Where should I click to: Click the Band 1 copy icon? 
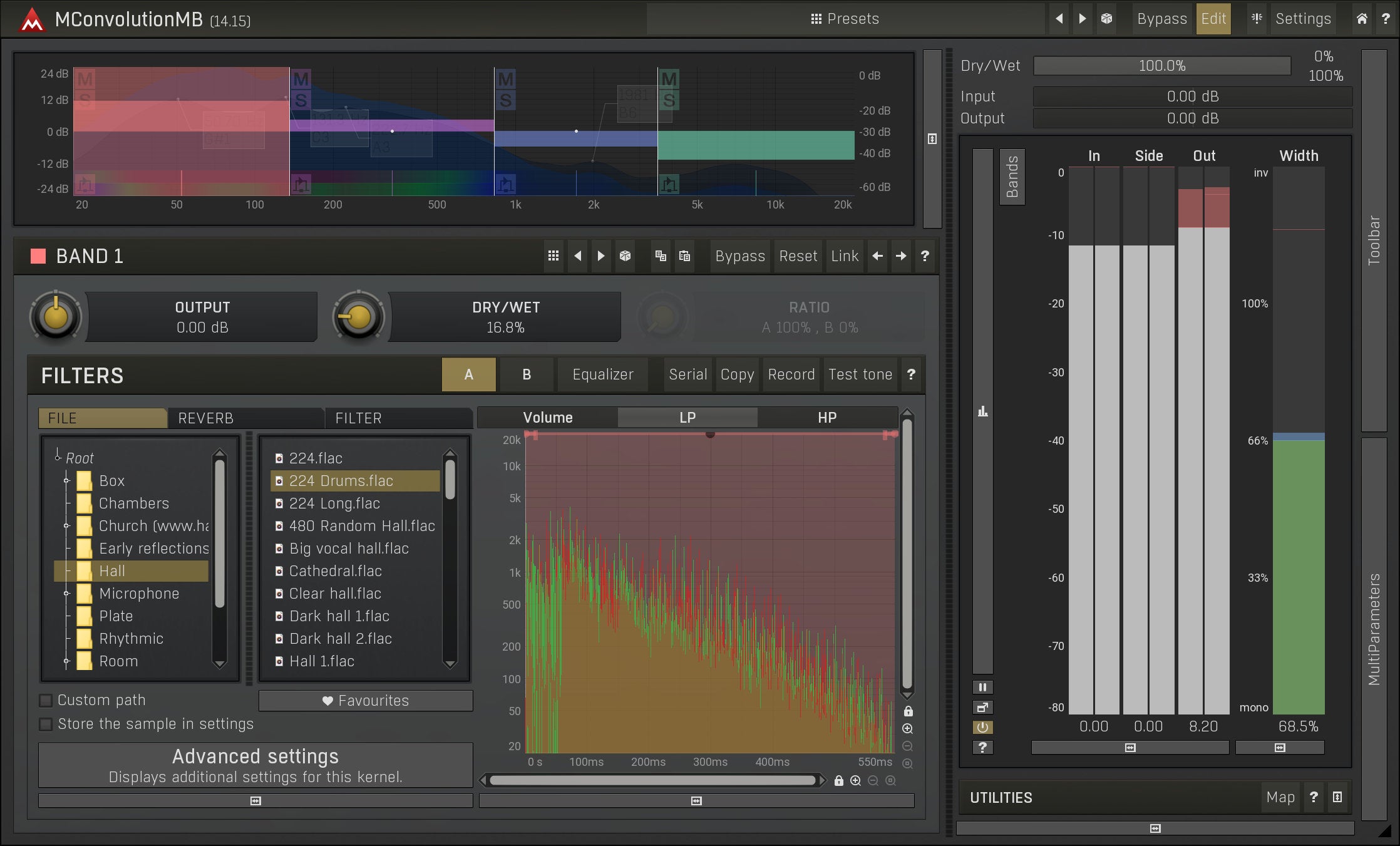661,256
